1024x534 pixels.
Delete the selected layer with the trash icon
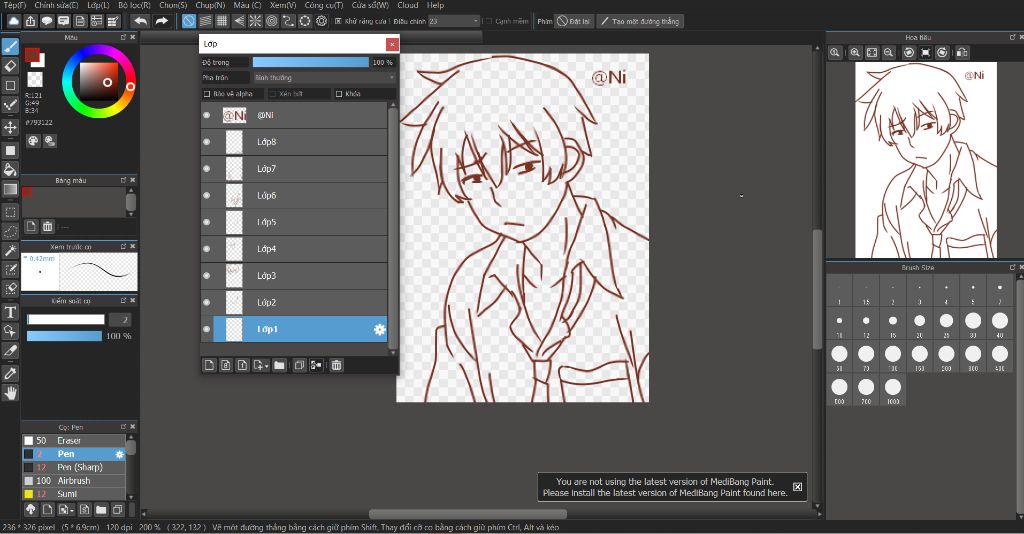click(336, 365)
